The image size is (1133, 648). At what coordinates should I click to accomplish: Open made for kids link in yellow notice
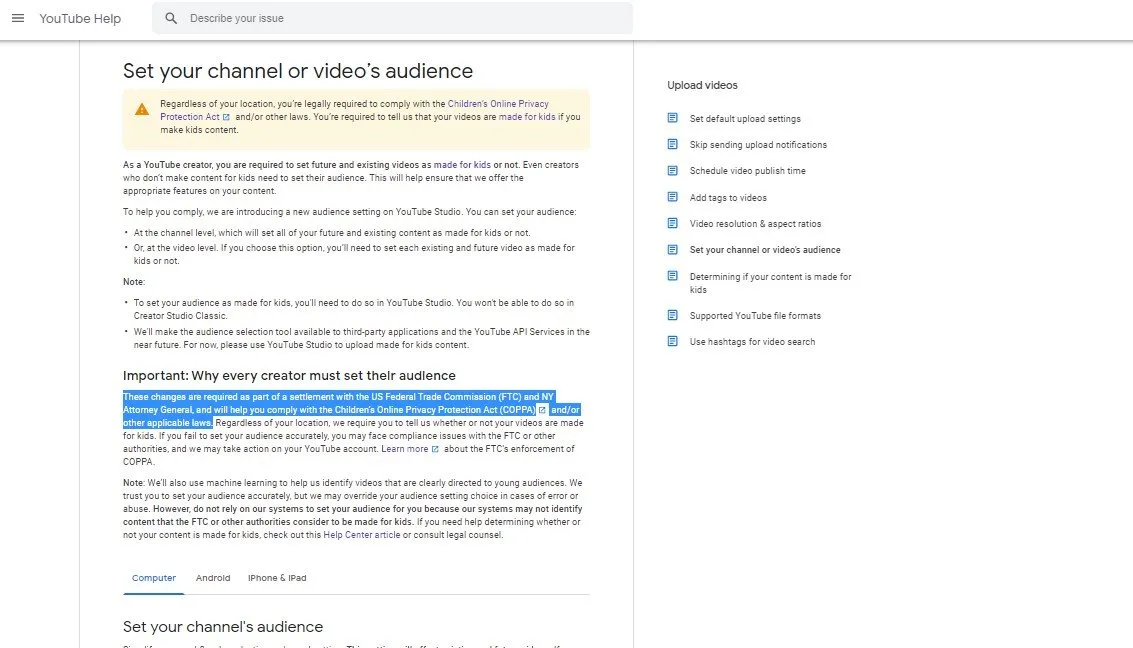(527, 117)
